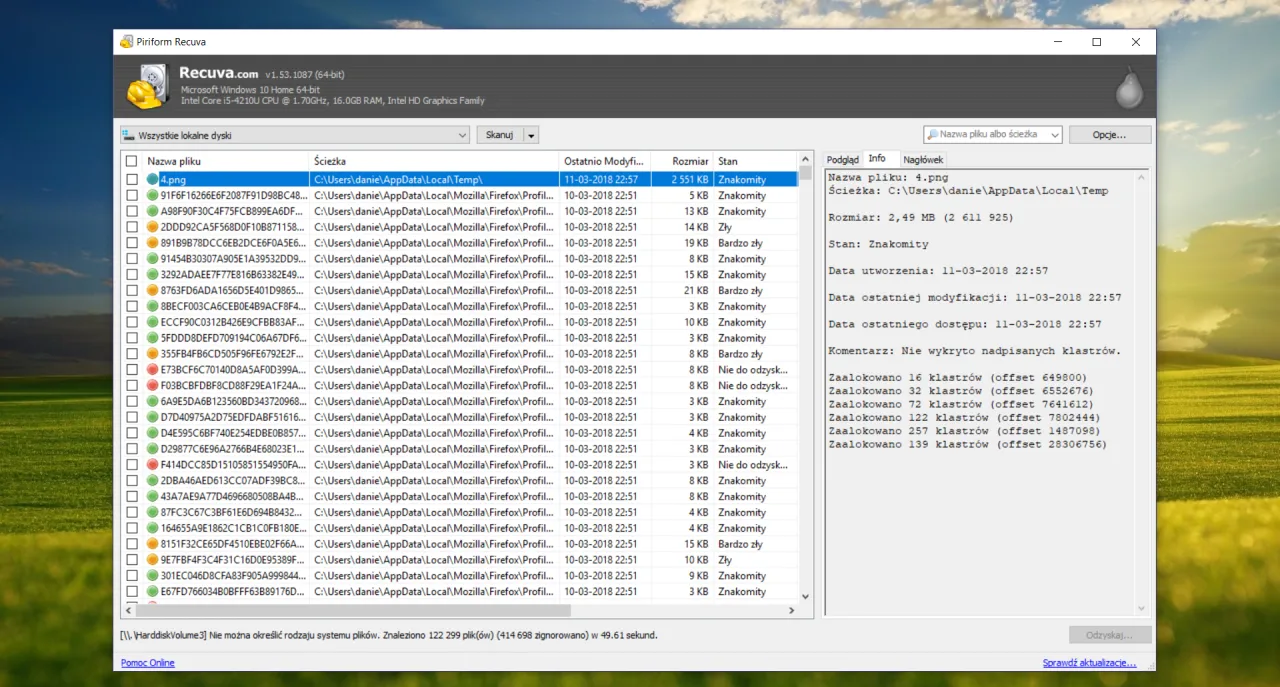
Task: Open the 'Sprawdź aktualizacje...' link
Action: pyautogui.click(x=1089, y=663)
